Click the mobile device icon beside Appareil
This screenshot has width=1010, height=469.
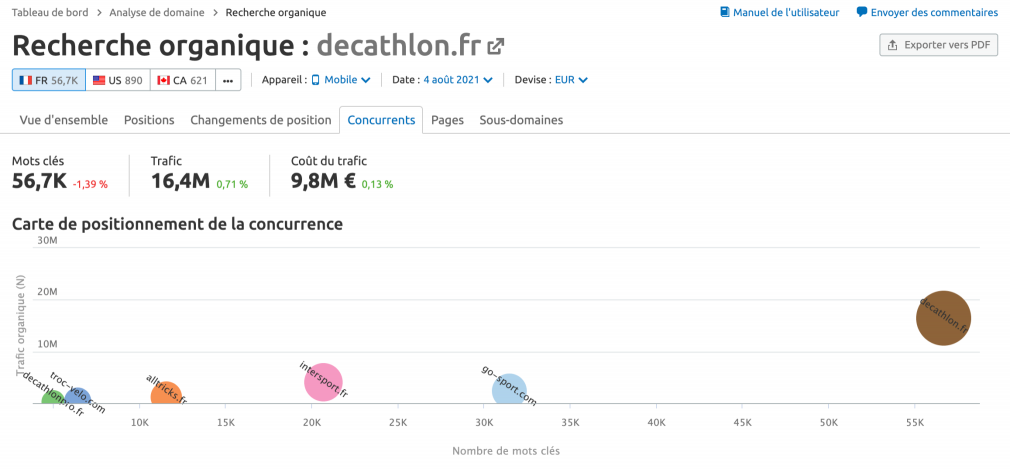(316, 80)
